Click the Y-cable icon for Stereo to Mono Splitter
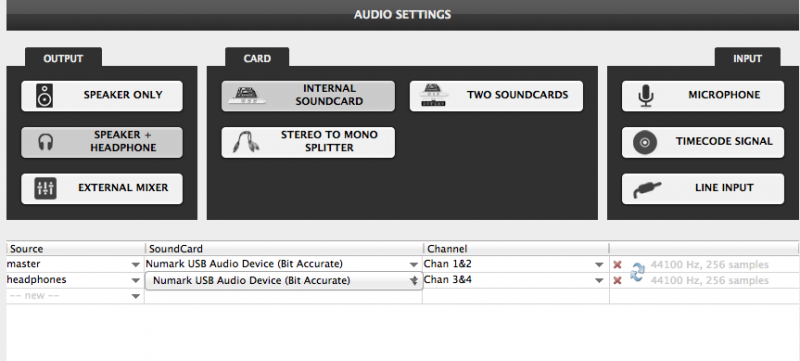The image size is (800, 361). [246, 142]
